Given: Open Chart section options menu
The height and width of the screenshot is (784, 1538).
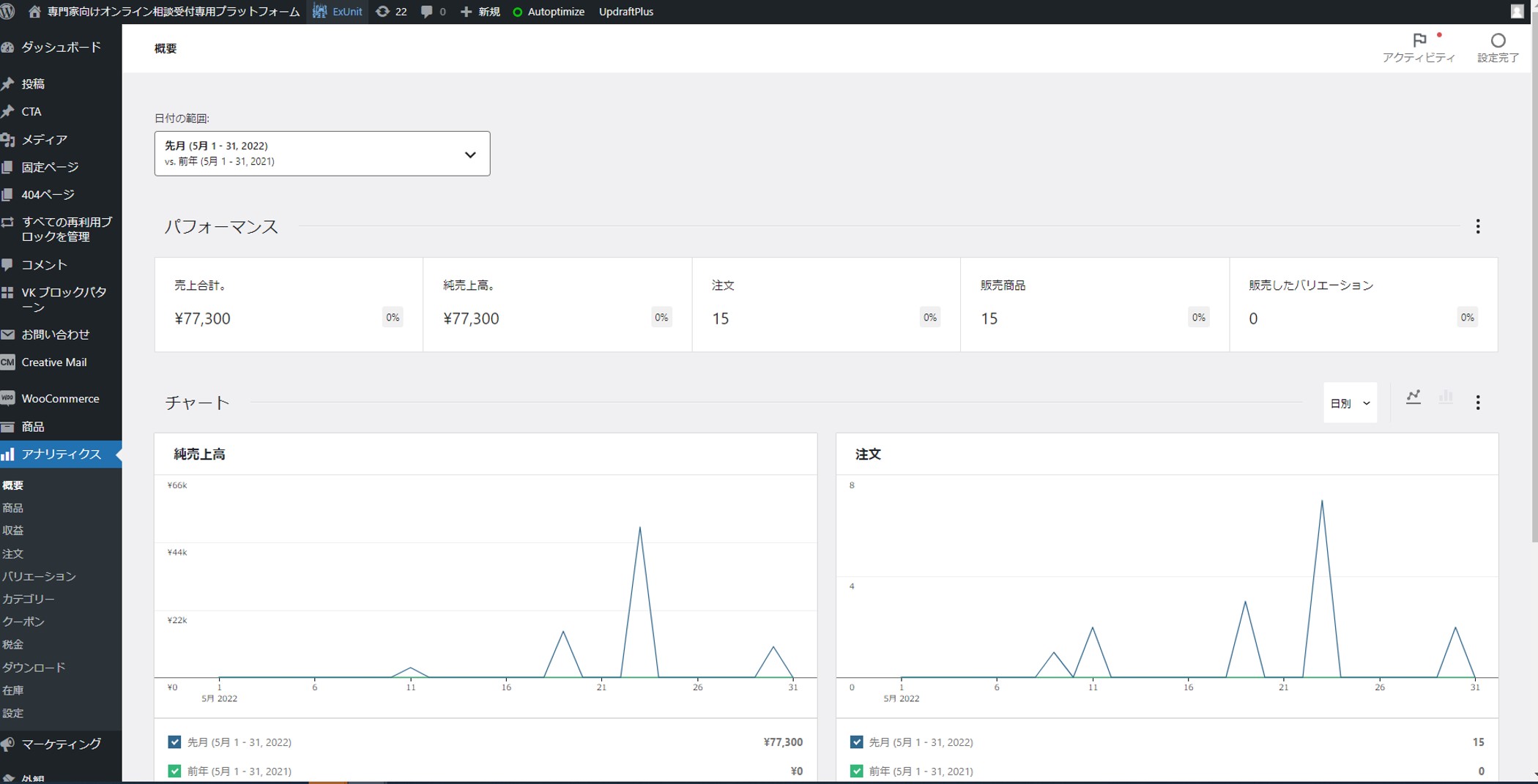Looking at the screenshot, I should pyautogui.click(x=1477, y=403).
